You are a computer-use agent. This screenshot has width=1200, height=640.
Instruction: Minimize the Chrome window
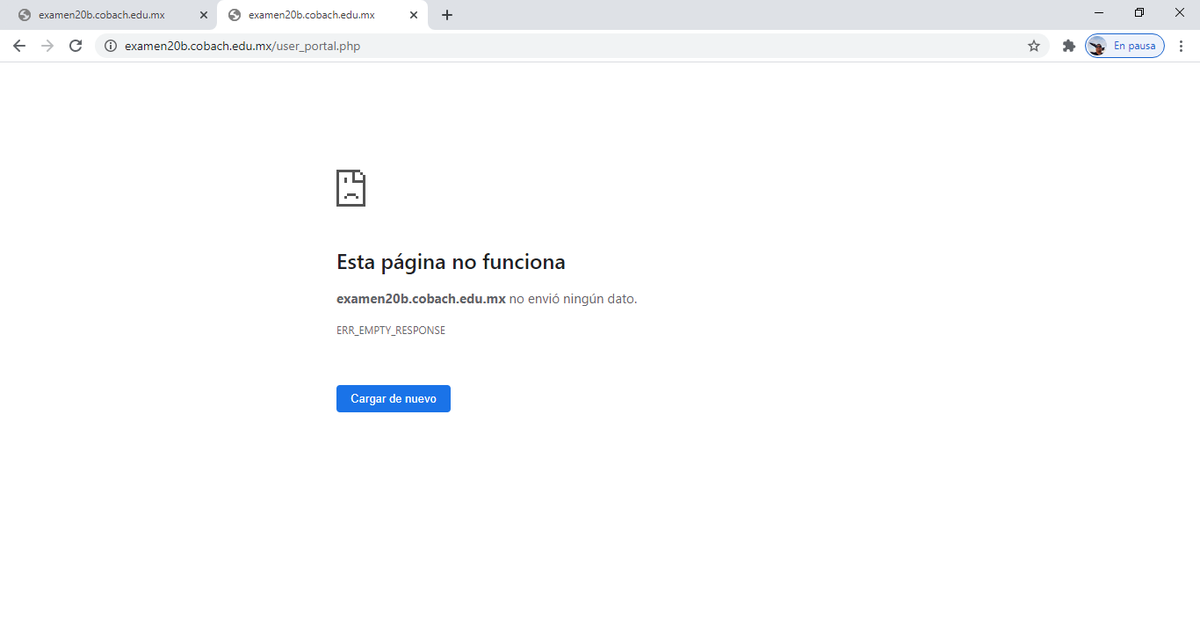point(1099,13)
